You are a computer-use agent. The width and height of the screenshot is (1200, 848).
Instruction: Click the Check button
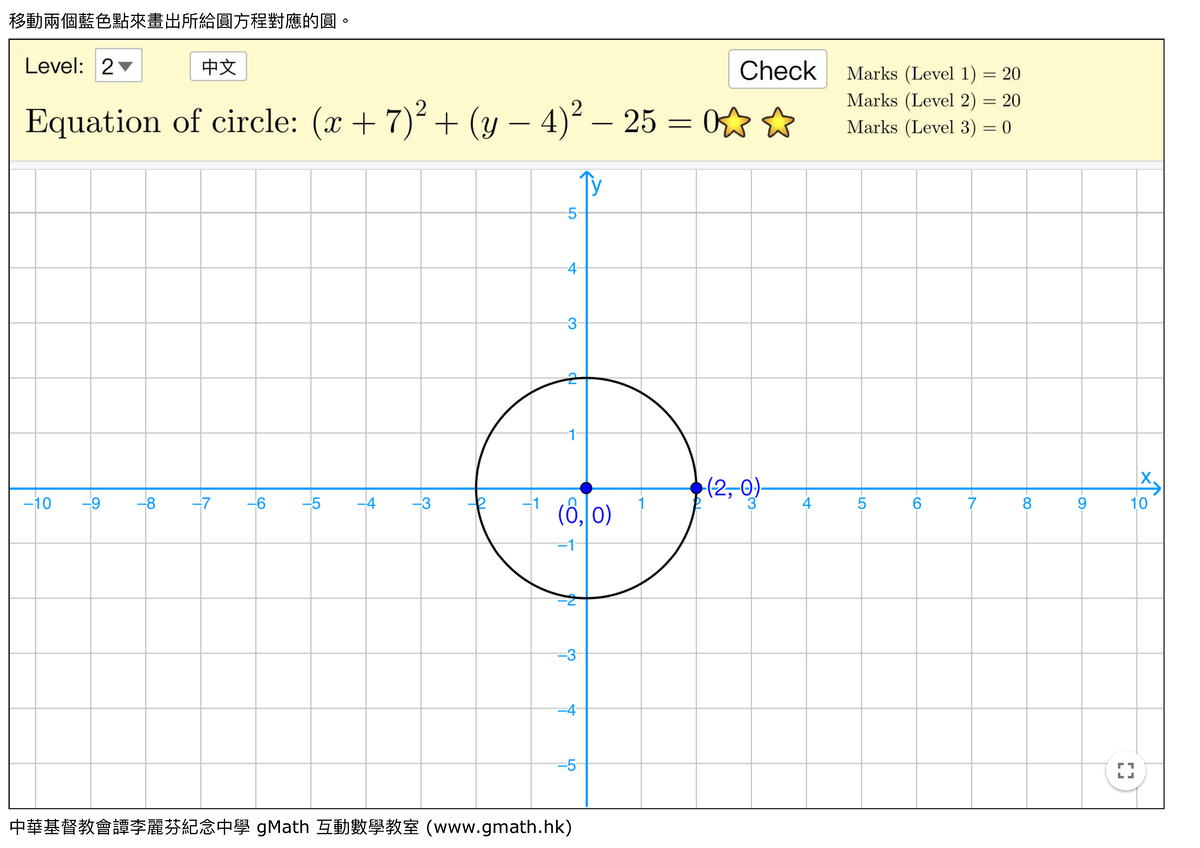[778, 70]
